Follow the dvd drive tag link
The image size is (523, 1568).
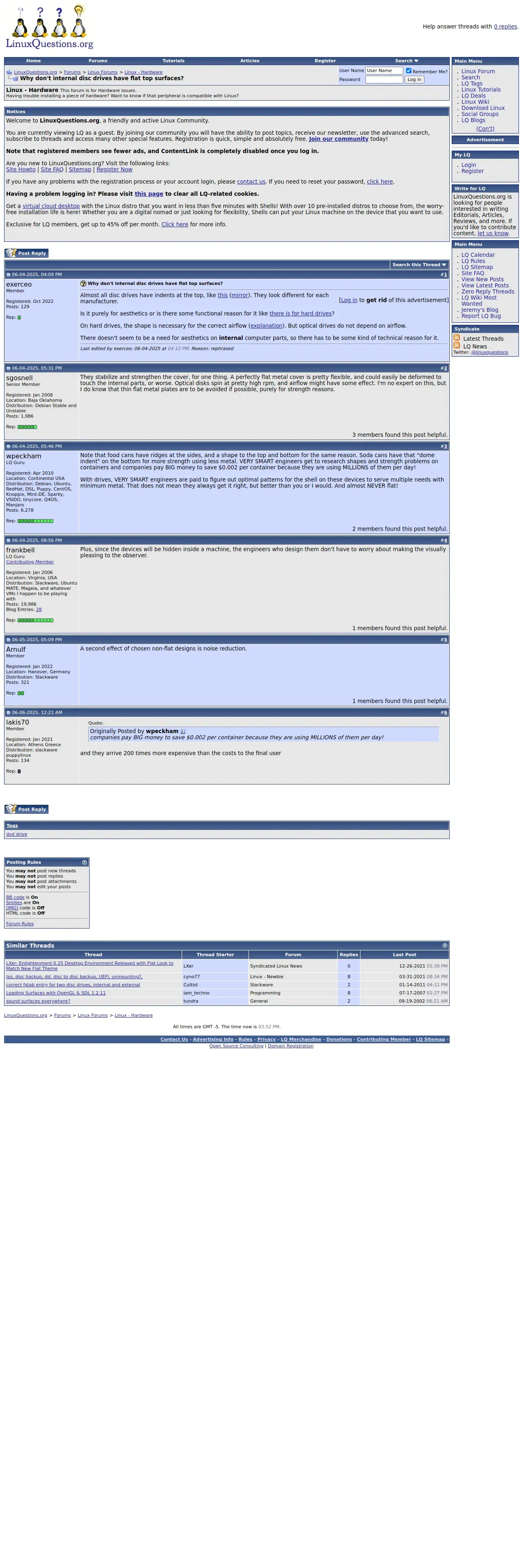pyautogui.click(x=16, y=834)
